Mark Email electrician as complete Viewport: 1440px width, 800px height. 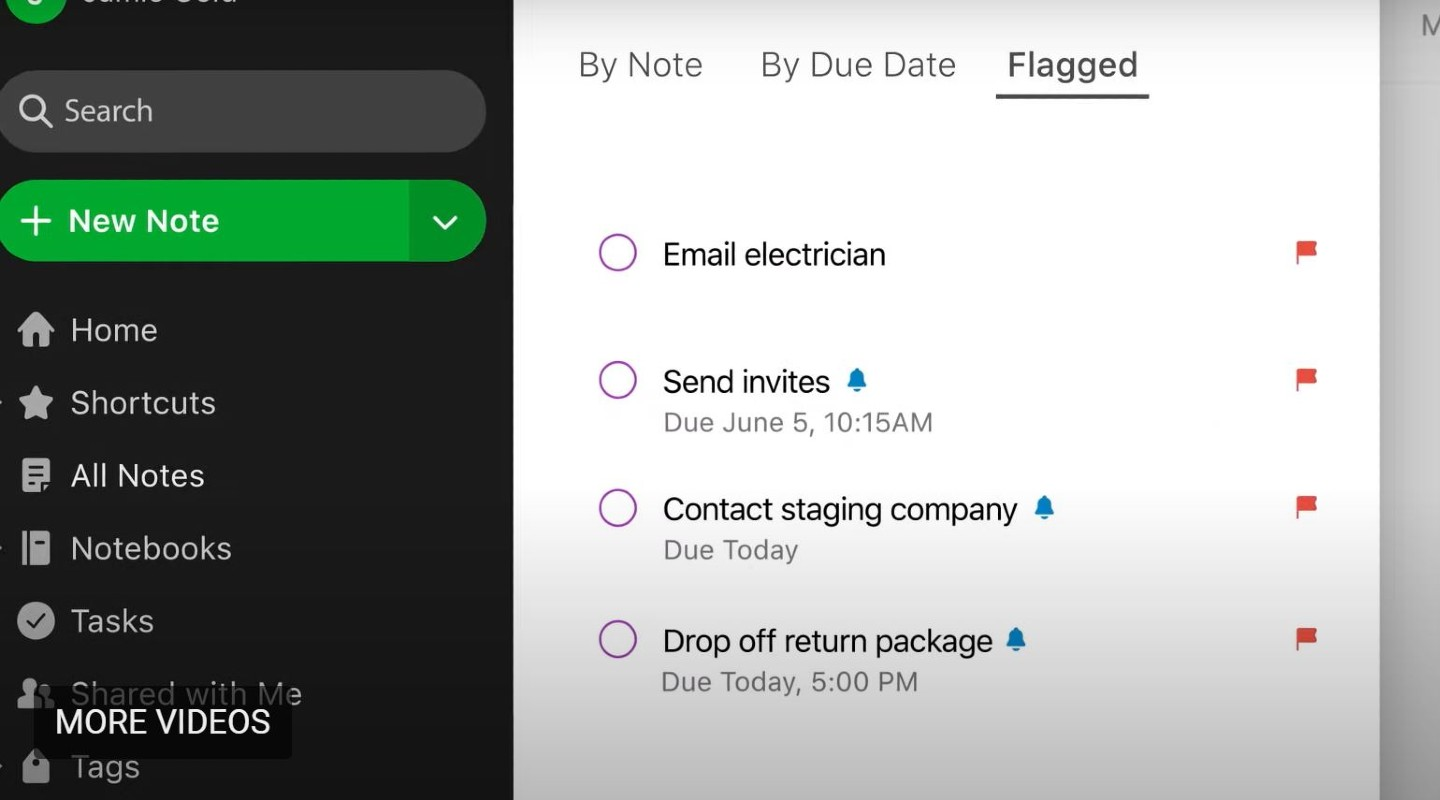point(617,253)
